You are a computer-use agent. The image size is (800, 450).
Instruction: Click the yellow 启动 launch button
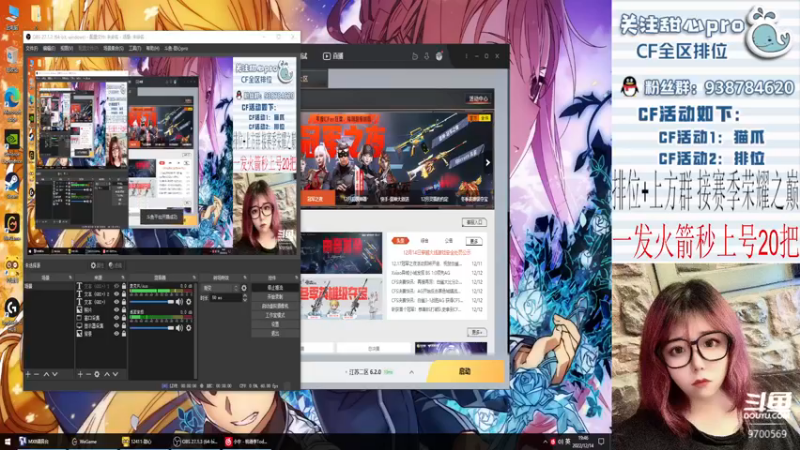[x=465, y=371]
